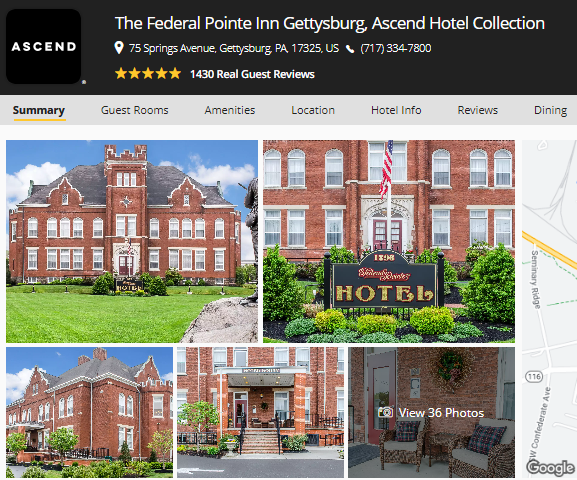Click the route 116 marker on map
The image size is (577, 480).
click(534, 377)
